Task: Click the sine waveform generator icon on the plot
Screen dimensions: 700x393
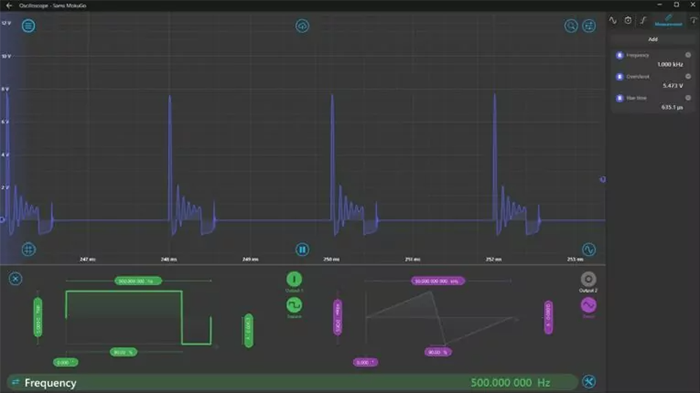Action: pos(589,249)
